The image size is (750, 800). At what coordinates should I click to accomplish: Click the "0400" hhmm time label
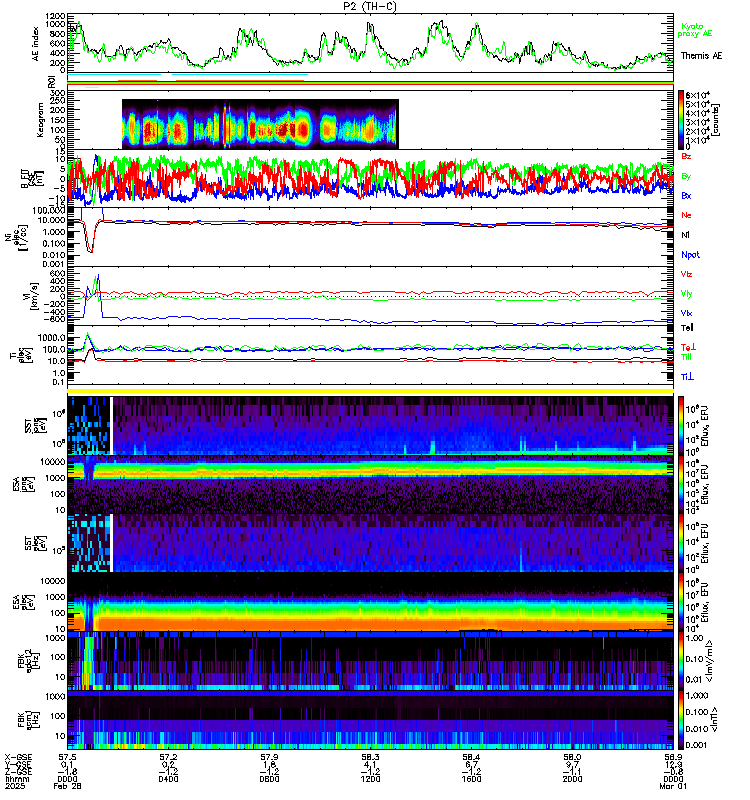tap(168, 779)
